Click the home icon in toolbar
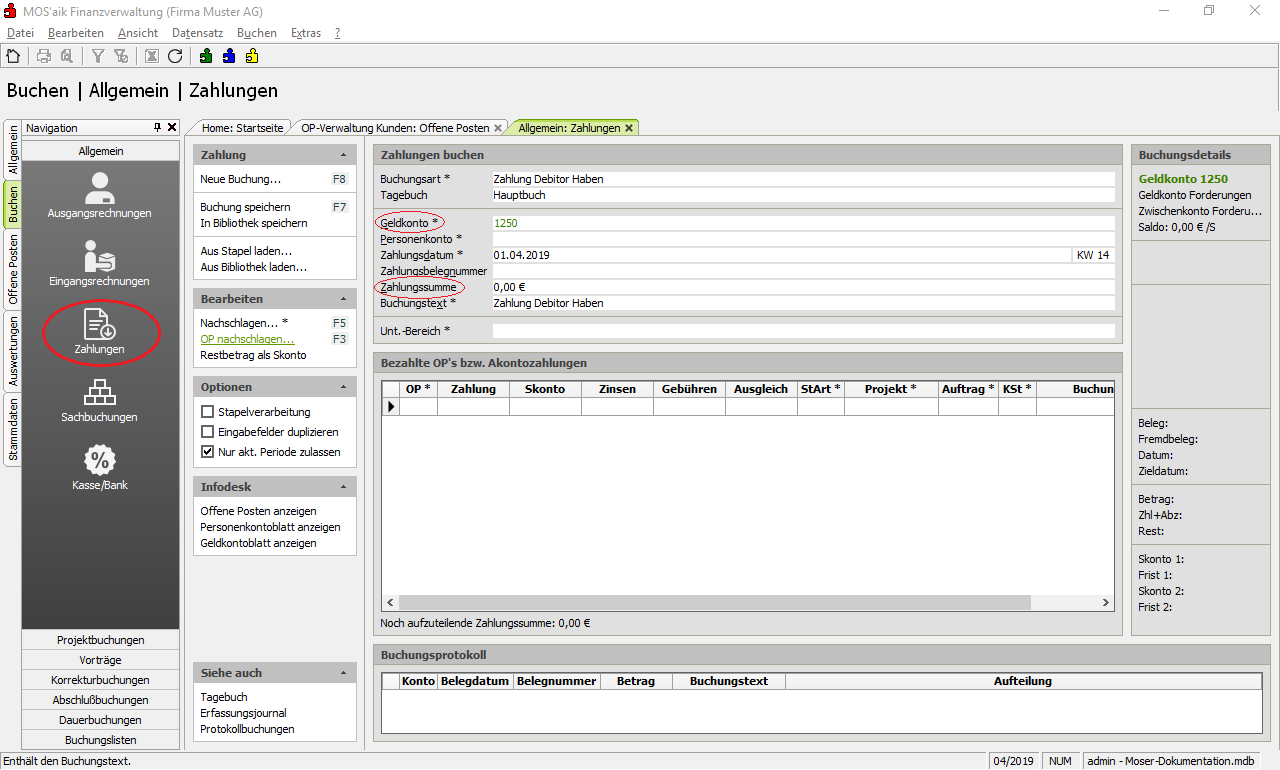 click(13, 56)
